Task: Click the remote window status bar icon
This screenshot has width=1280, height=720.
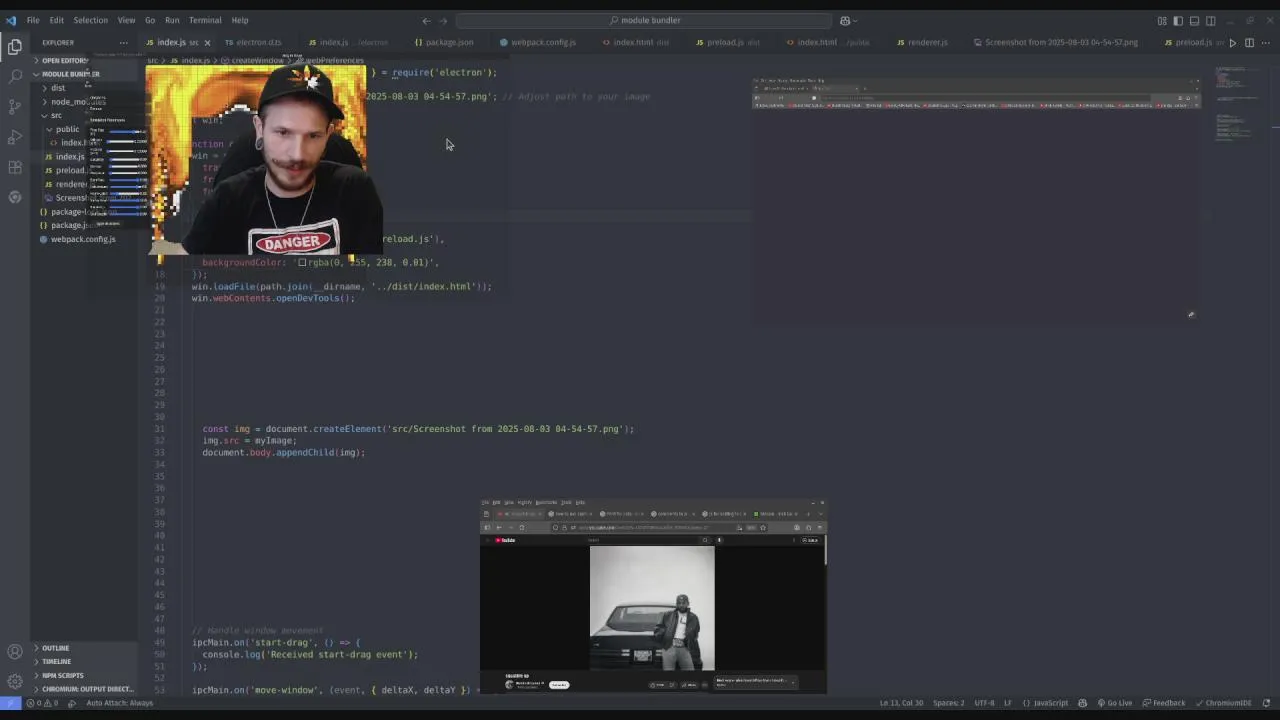Action: point(9,703)
